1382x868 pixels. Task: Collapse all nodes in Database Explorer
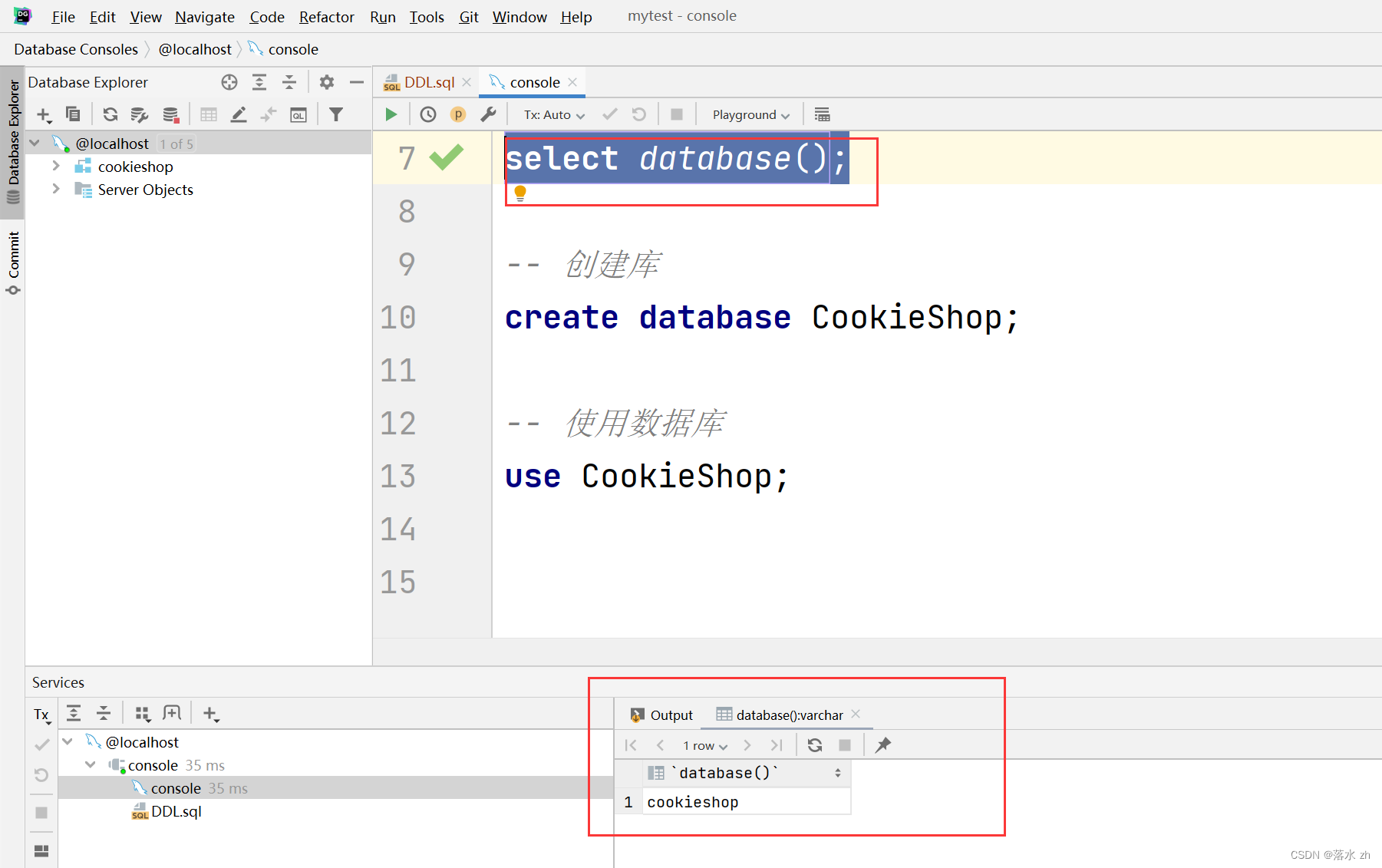click(x=289, y=82)
